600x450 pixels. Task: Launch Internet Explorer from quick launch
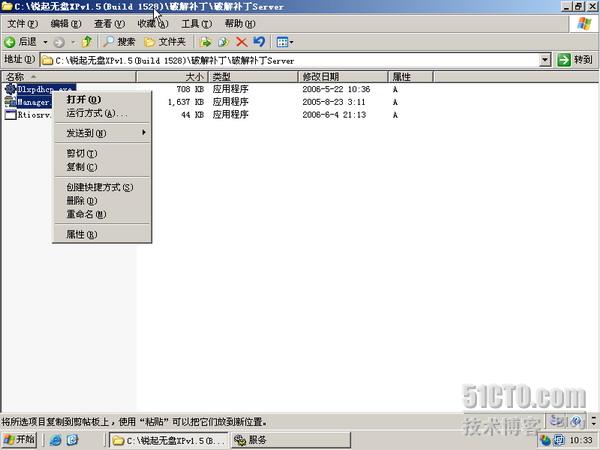pos(56,440)
